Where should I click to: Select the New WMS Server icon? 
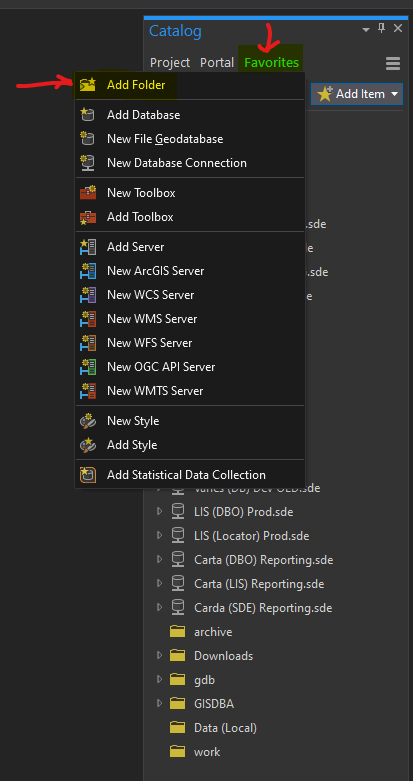point(88,319)
